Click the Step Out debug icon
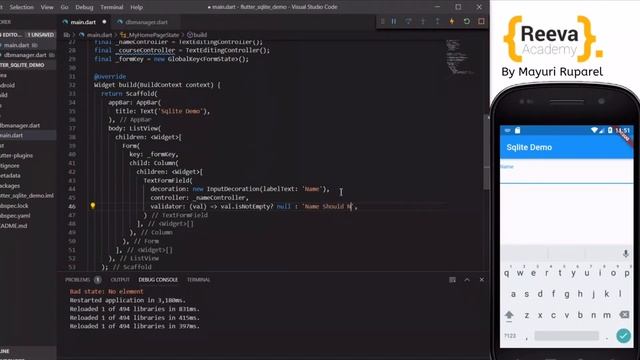The width and height of the screenshot is (640, 360). (437, 21)
